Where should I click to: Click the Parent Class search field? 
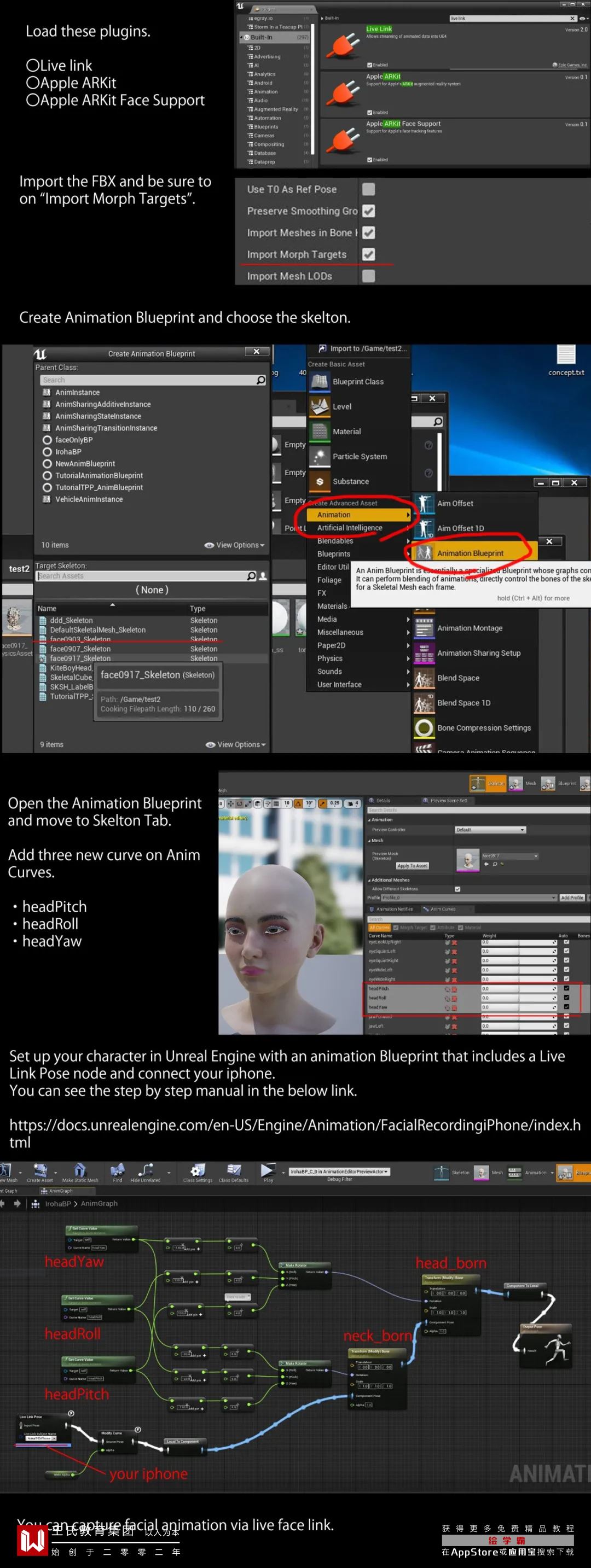click(x=147, y=380)
